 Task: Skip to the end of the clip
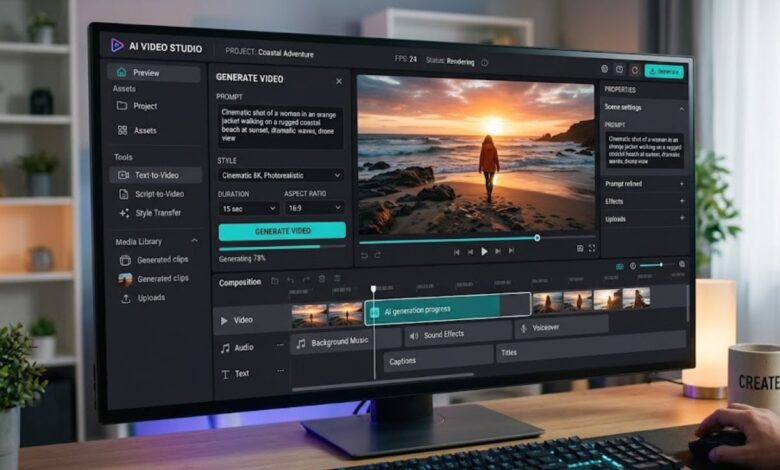pyautogui.click(x=511, y=251)
